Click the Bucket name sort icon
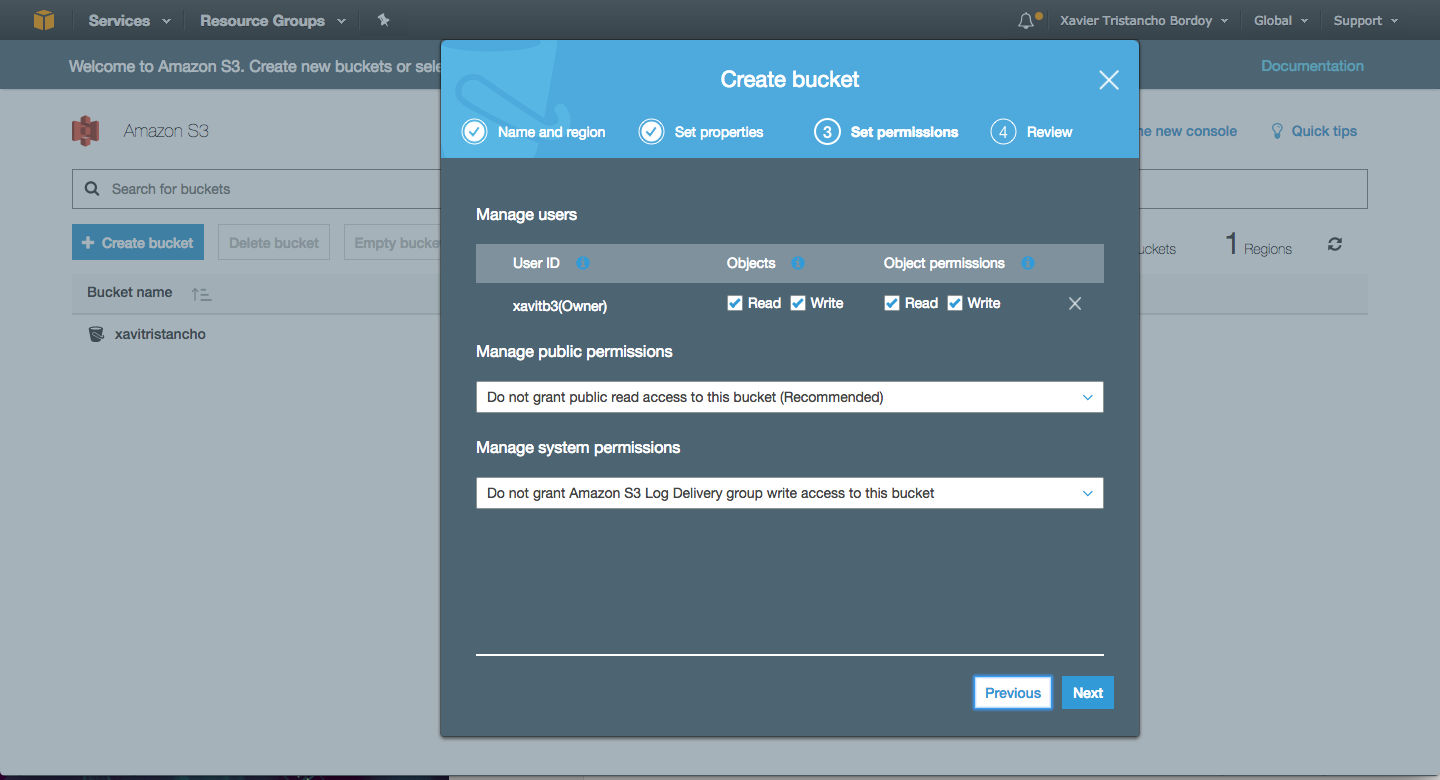 (x=201, y=294)
